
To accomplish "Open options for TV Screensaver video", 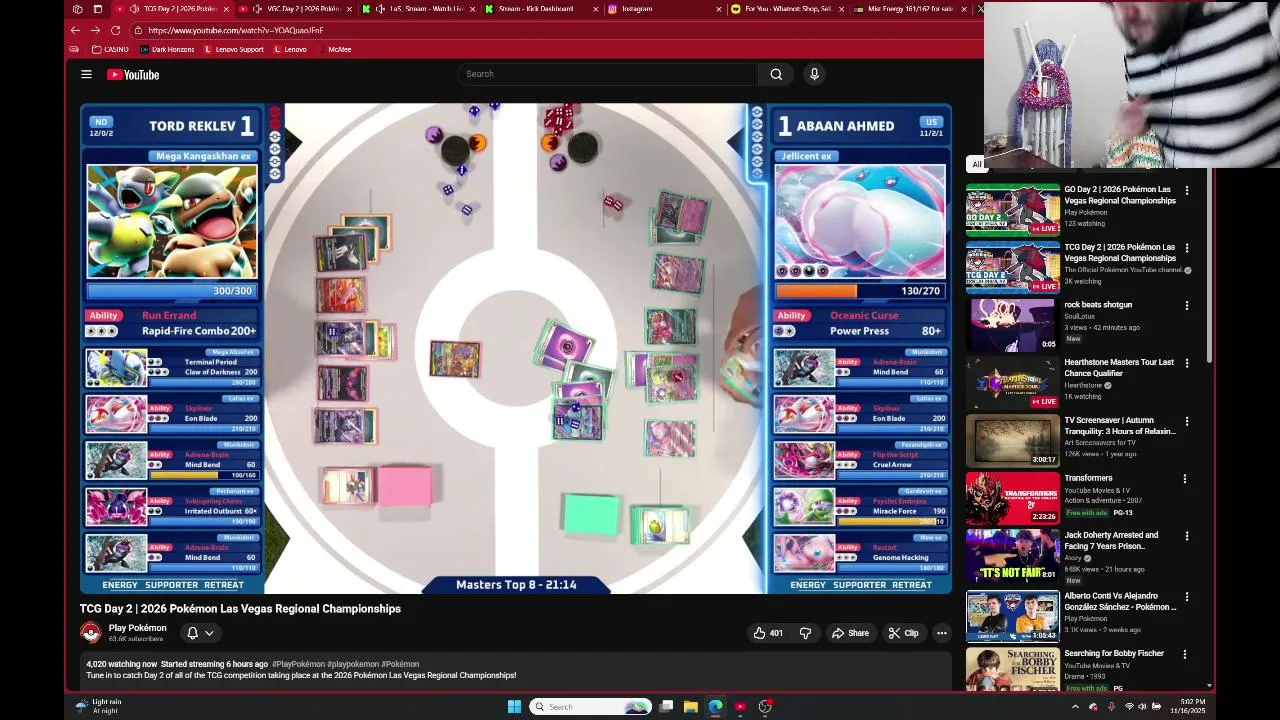I will click(1187, 421).
